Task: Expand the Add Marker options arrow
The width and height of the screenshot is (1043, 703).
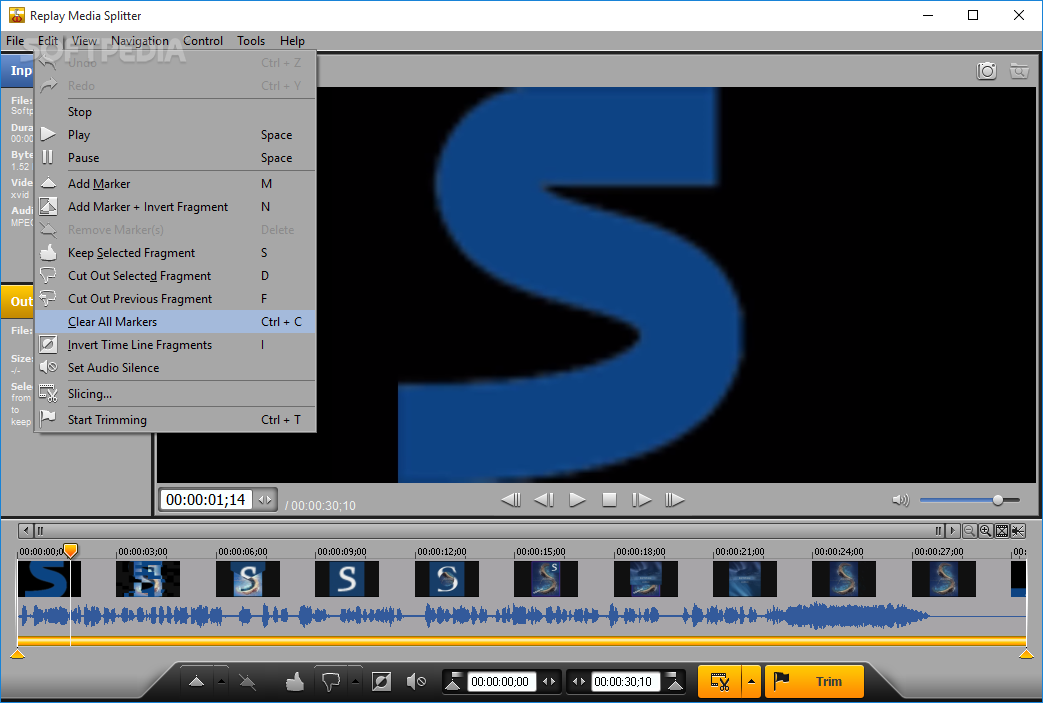Action: 221,681
